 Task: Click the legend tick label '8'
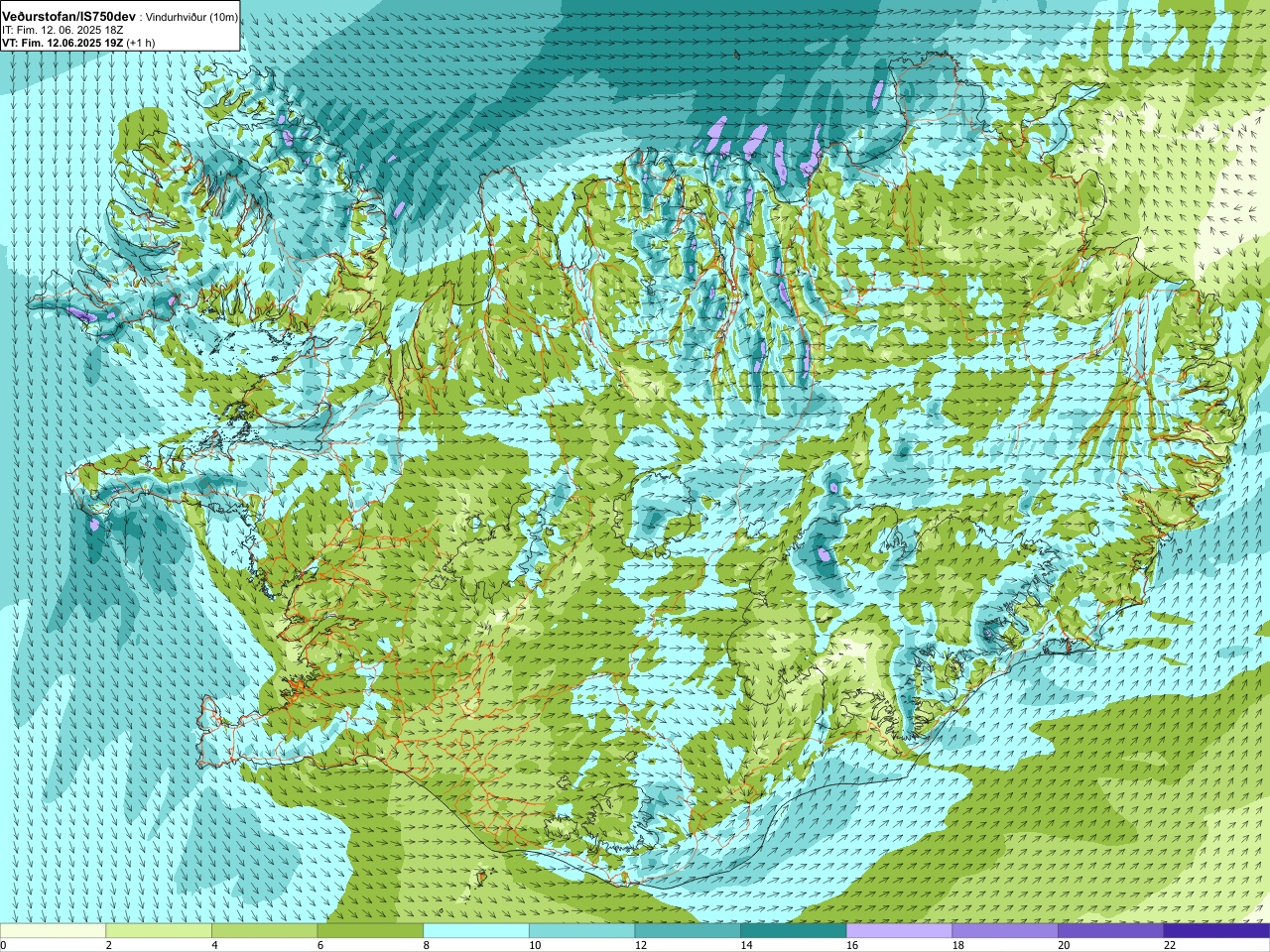tap(427, 946)
